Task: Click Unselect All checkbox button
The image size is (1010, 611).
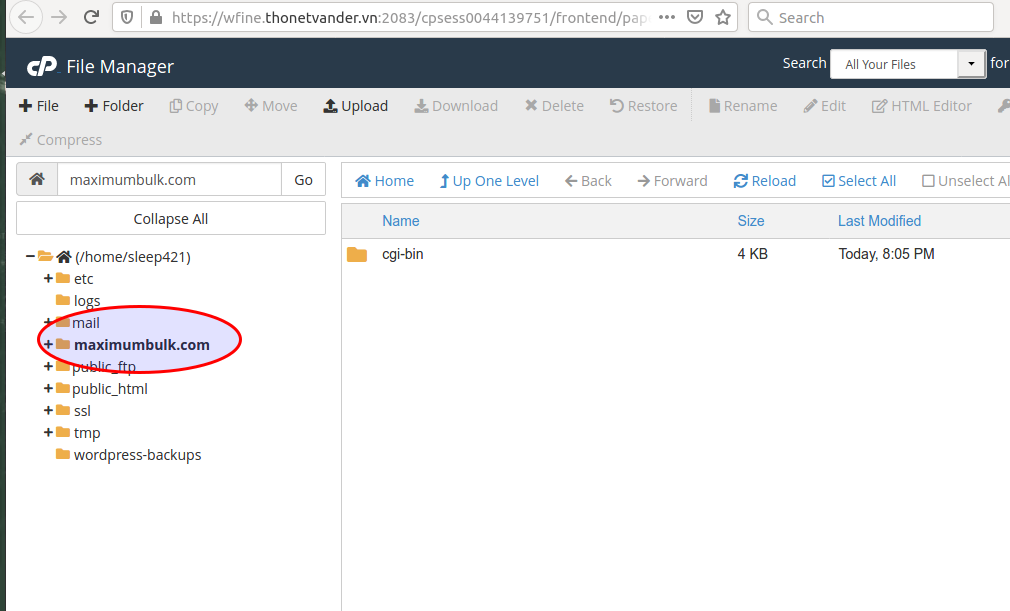Action: pos(966,181)
